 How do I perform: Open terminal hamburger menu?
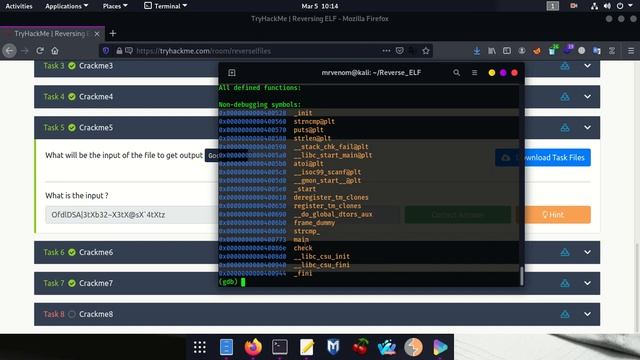474,73
